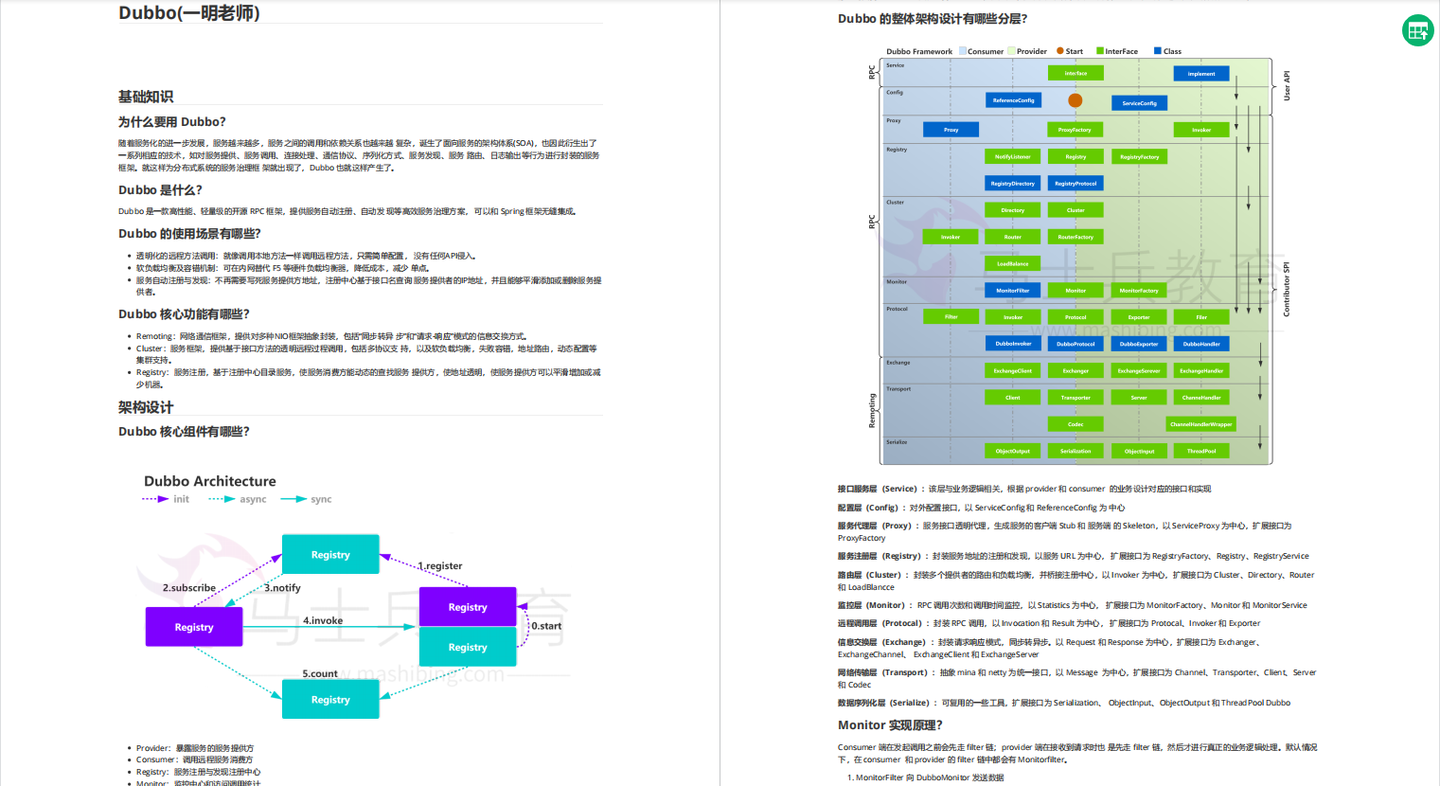Image resolution: width=1440 pixels, height=786 pixels.
Task: Click the "Dubbo Framework" legend title
Action: pos(919,51)
